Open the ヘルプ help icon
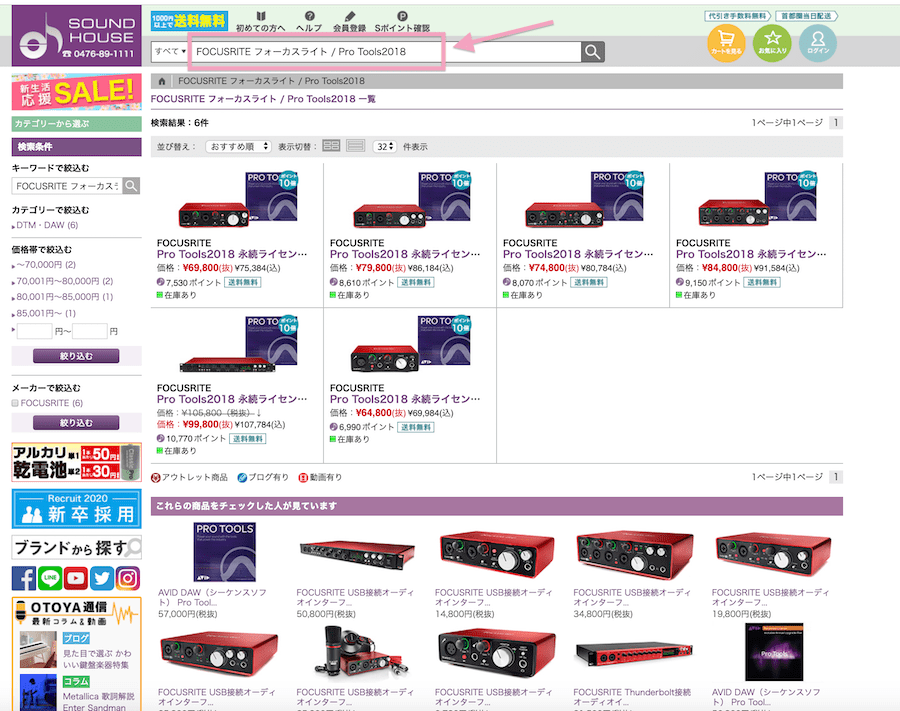This screenshot has height=711, width=900. coord(309,22)
